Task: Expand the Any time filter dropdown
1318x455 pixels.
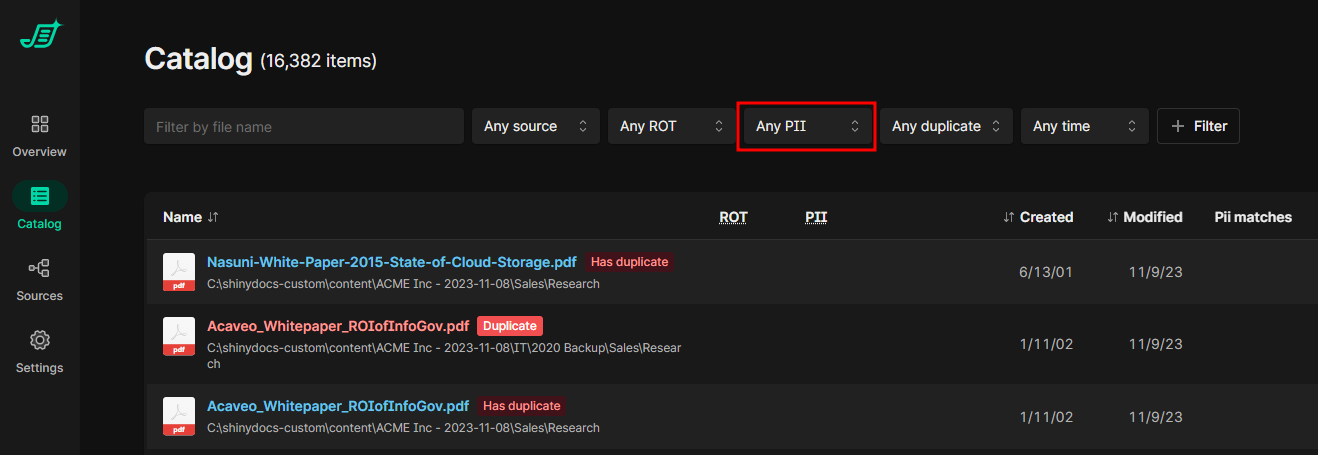Action: point(1084,126)
